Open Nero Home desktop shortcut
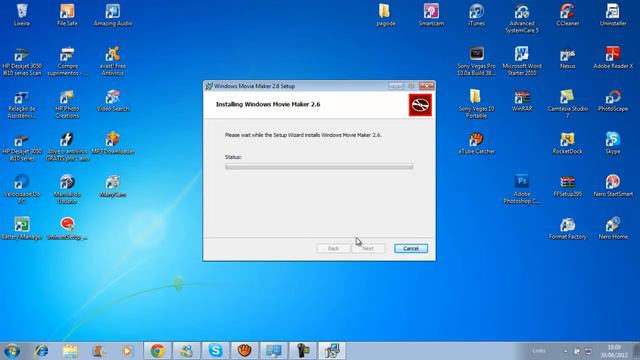The height and width of the screenshot is (360, 640). 613,229
